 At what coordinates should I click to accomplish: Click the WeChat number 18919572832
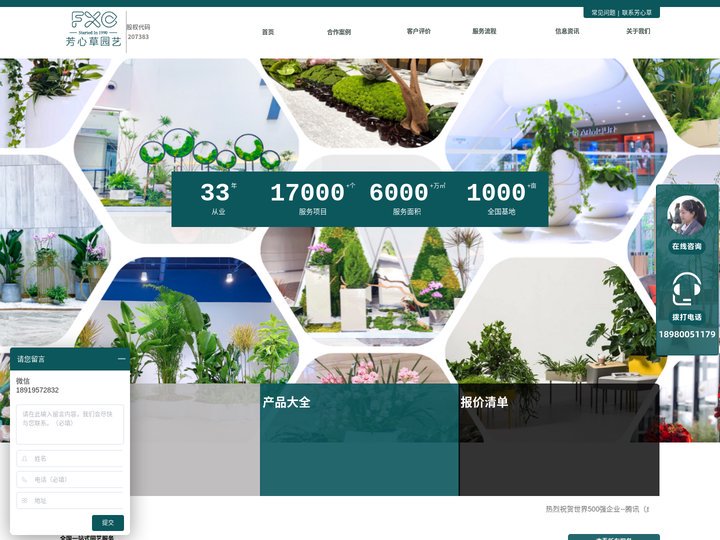[37, 390]
